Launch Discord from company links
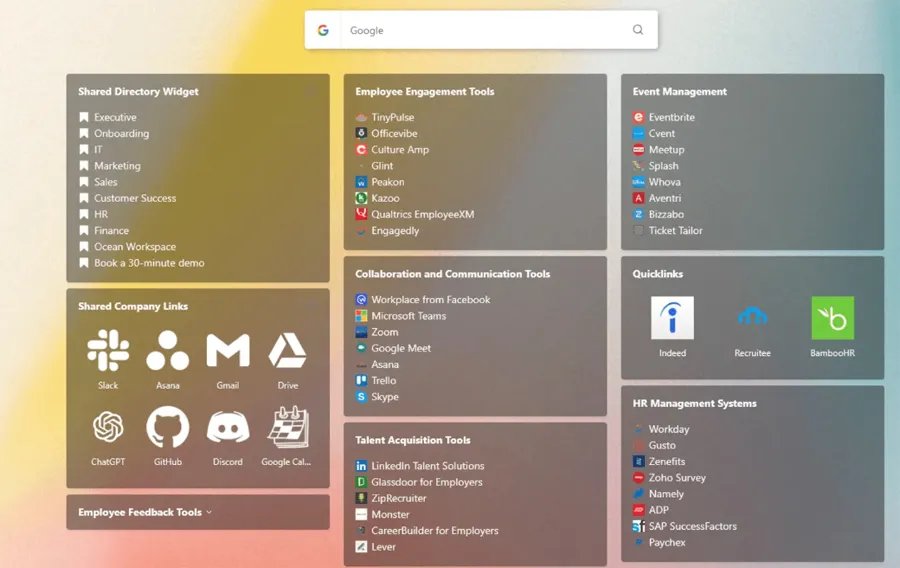This screenshot has height=568, width=900. click(x=228, y=428)
